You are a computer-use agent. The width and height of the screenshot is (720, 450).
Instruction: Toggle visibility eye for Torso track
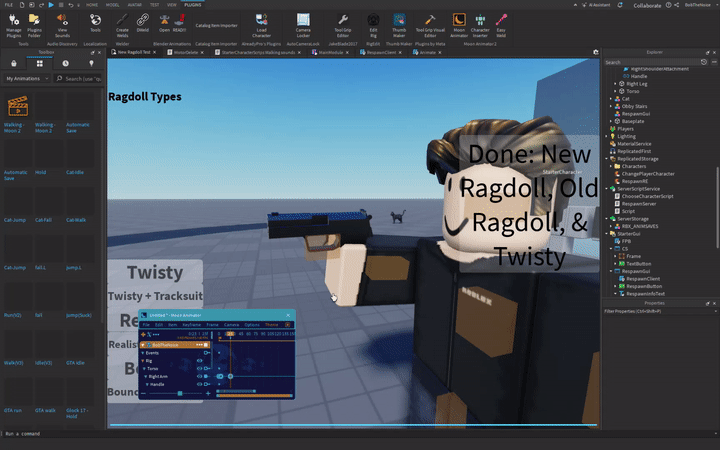pyautogui.click(x=200, y=368)
